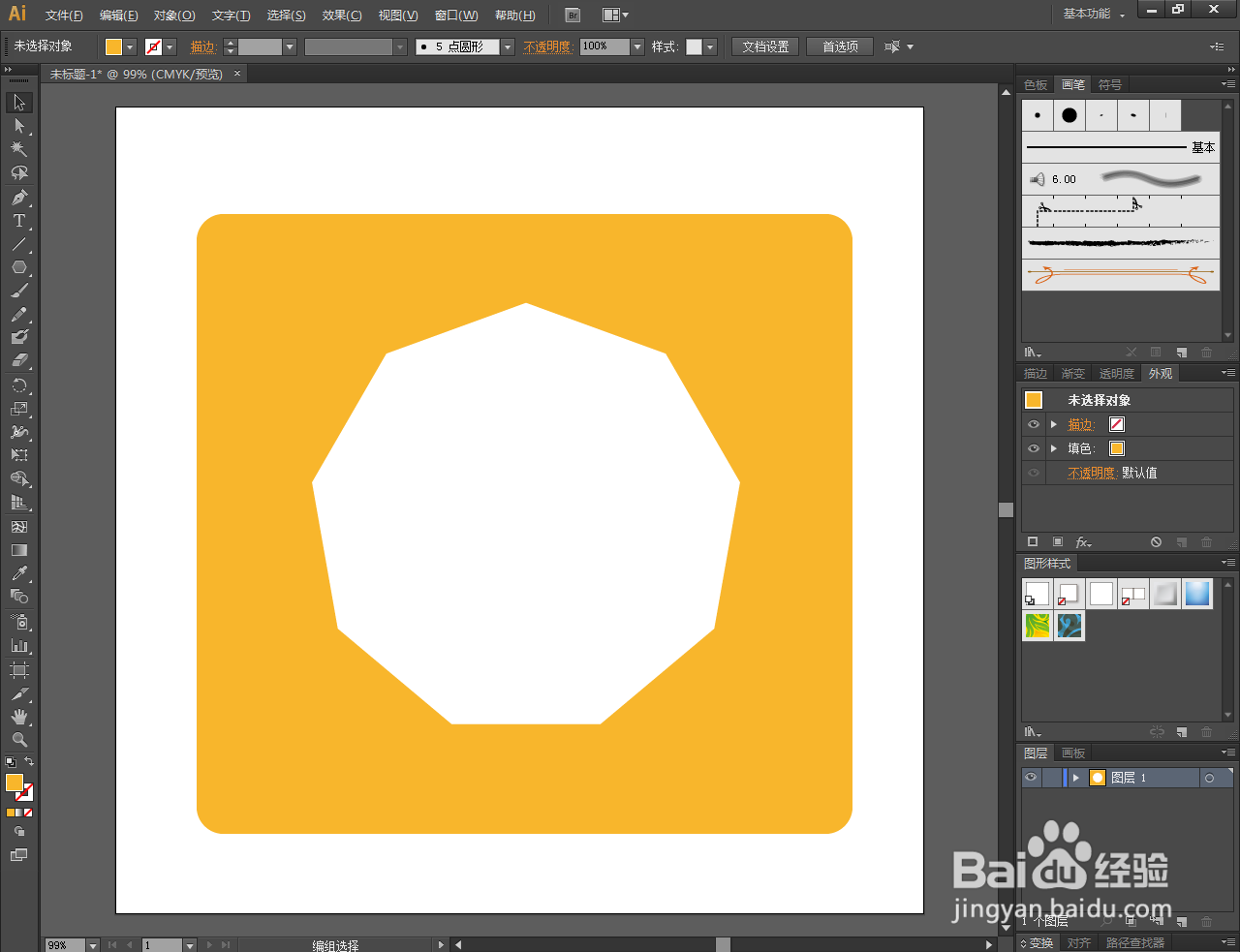The height and width of the screenshot is (952, 1240).
Task: Select the Shape Builder tool
Action: tap(19, 478)
